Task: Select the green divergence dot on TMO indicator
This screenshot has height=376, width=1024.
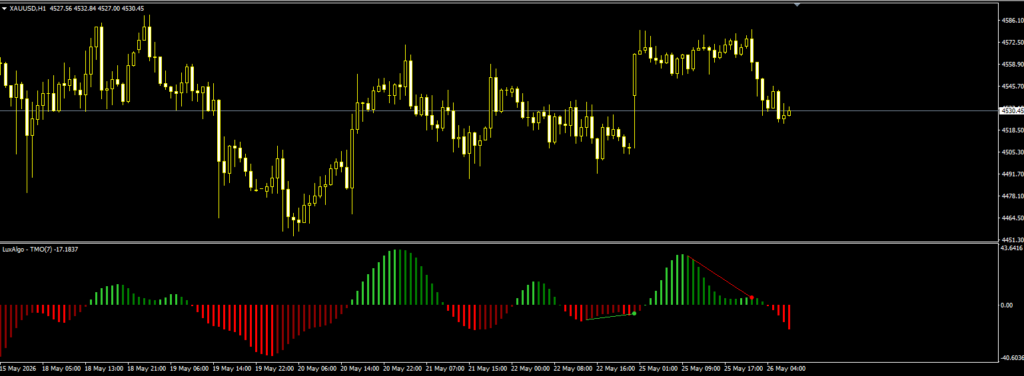Action: [634, 313]
